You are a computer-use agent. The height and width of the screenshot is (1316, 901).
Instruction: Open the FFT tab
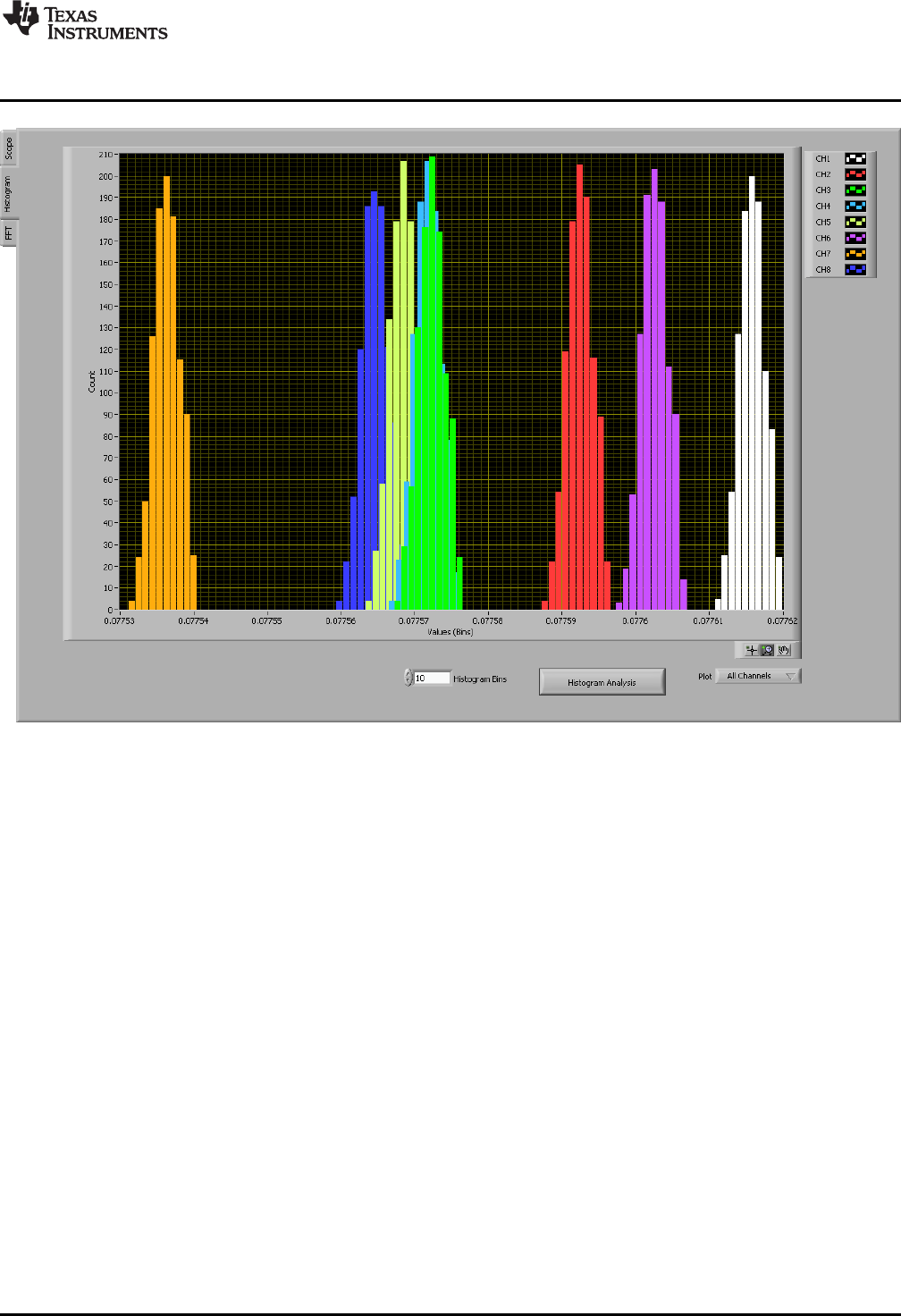tap(9, 233)
